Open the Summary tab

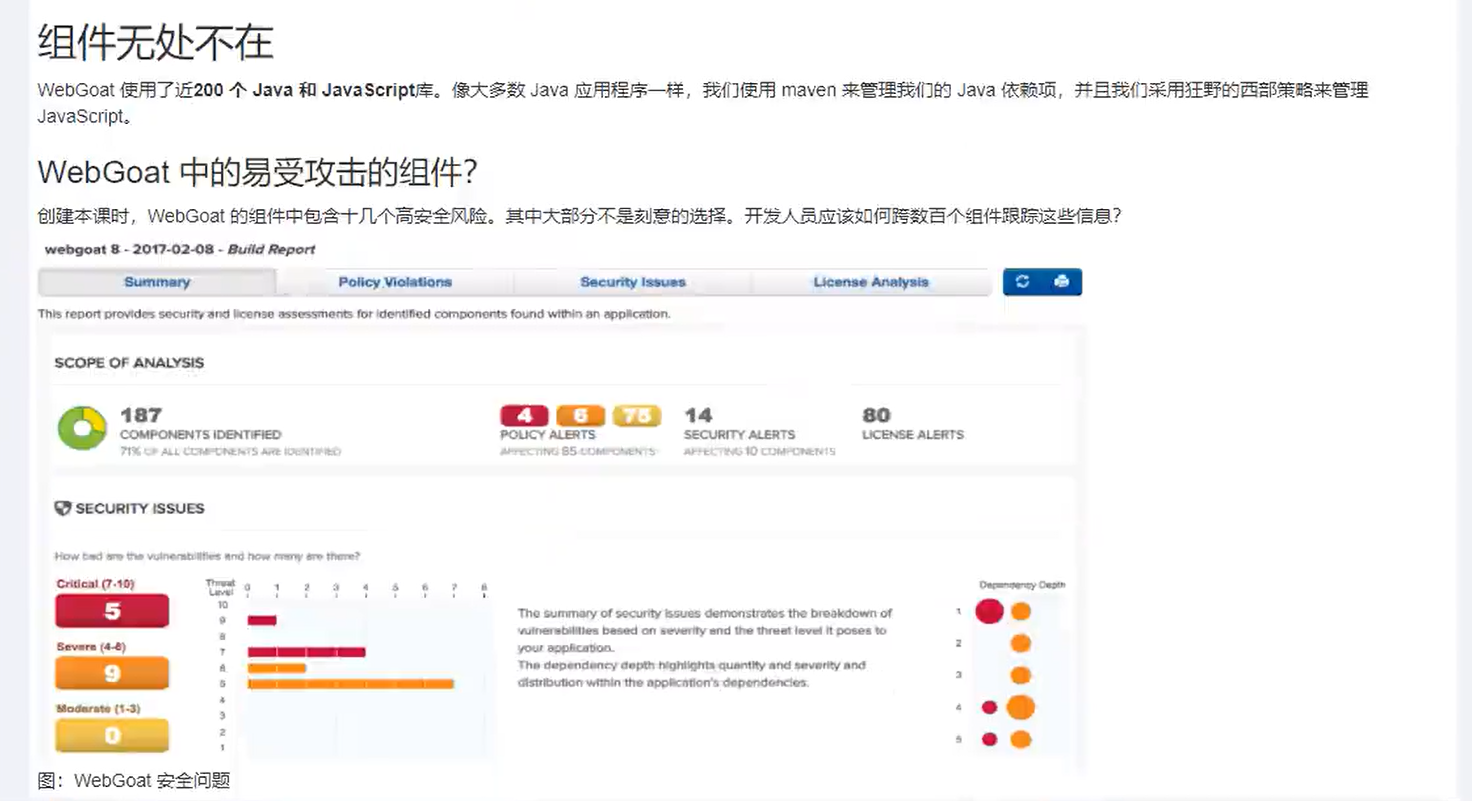157,282
